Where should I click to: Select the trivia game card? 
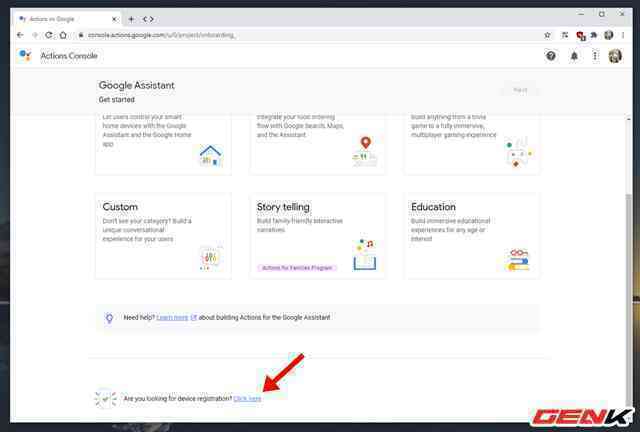tap(472, 145)
